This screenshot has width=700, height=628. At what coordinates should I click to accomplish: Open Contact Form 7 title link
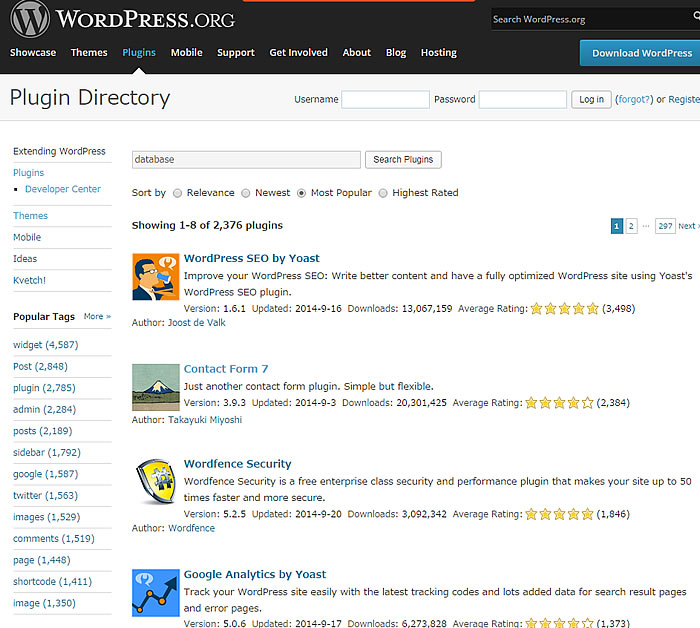pyautogui.click(x=226, y=369)
